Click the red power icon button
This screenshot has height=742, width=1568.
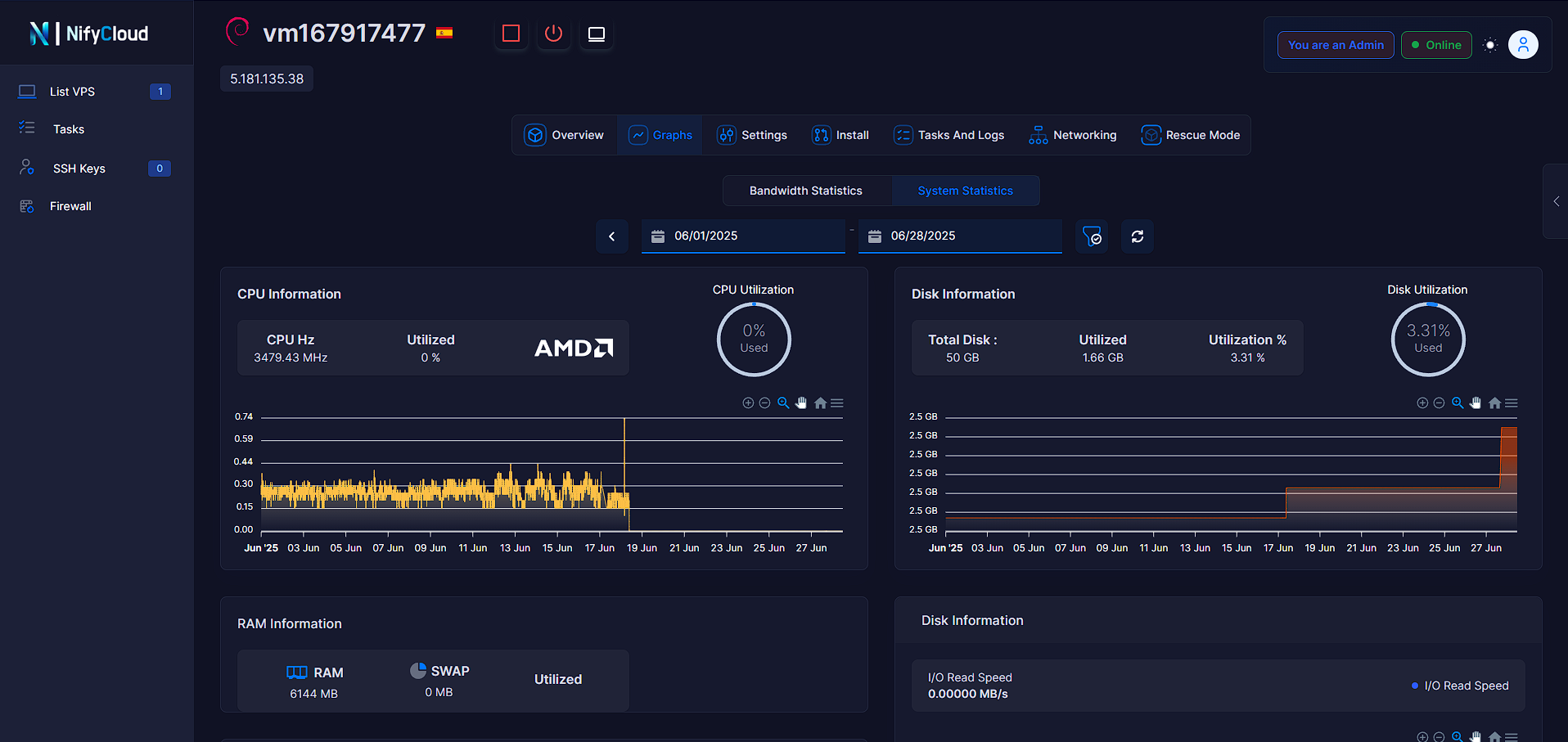click(554, 34)
